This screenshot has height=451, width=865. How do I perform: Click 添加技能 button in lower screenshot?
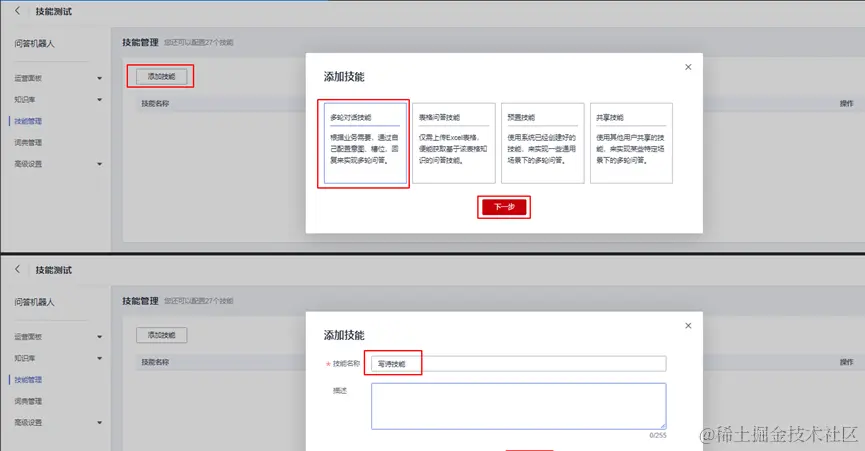pos(161,335)
